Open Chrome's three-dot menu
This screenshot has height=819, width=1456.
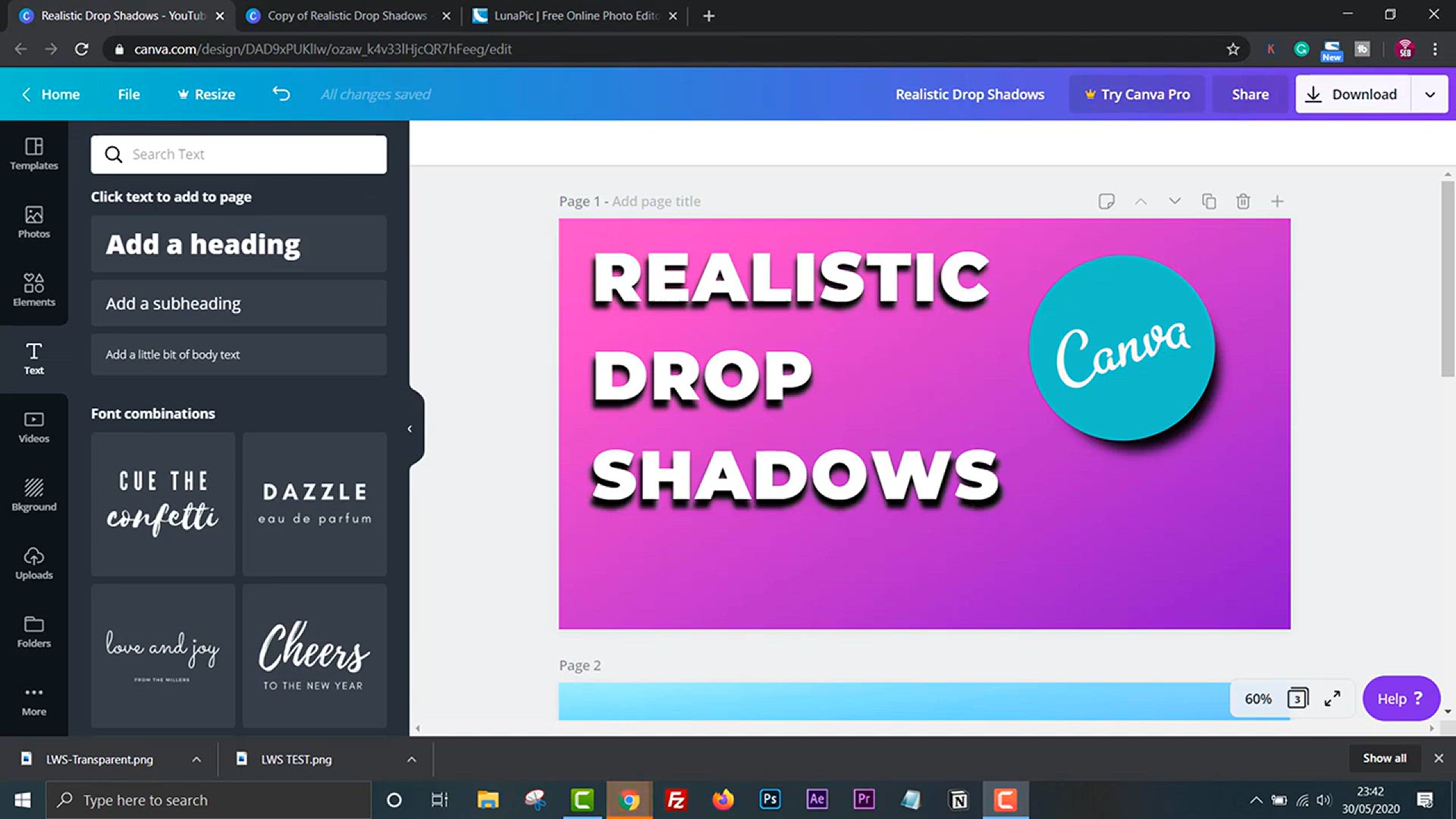pos(1435,49)
